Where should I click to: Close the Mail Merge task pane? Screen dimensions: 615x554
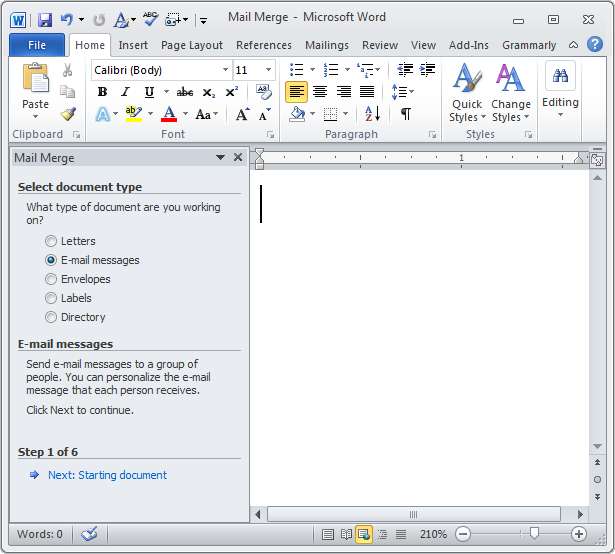pos(238,157)
